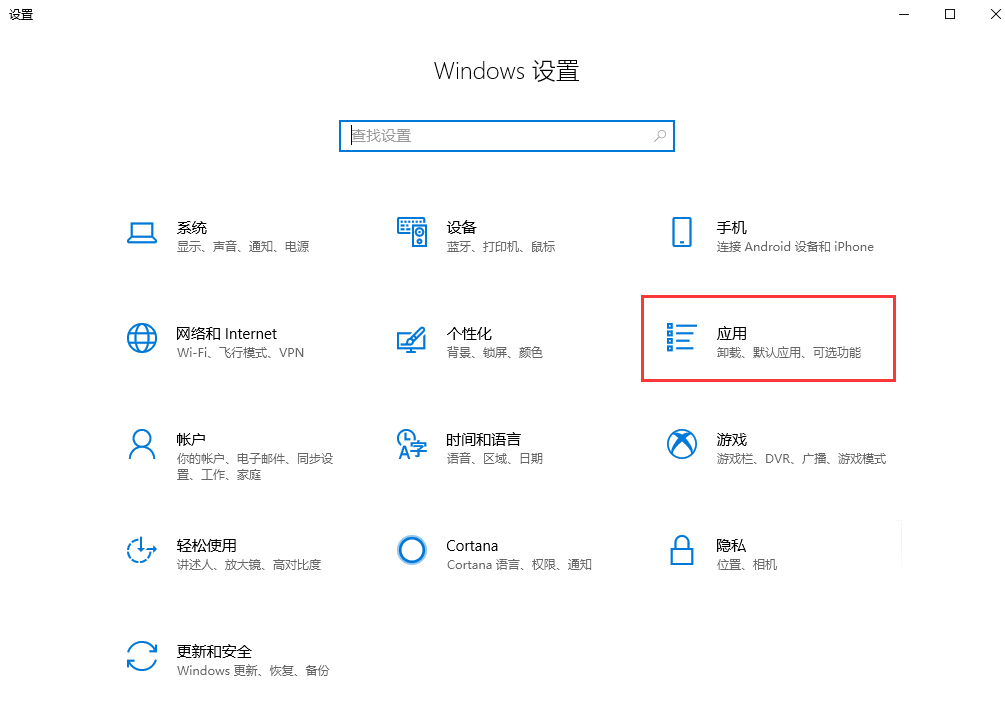The height and width of the screenshot is (726, 1005).
Task: Click the Cortana circle icon
Action: pyautogui.click(x=411, y=550)
